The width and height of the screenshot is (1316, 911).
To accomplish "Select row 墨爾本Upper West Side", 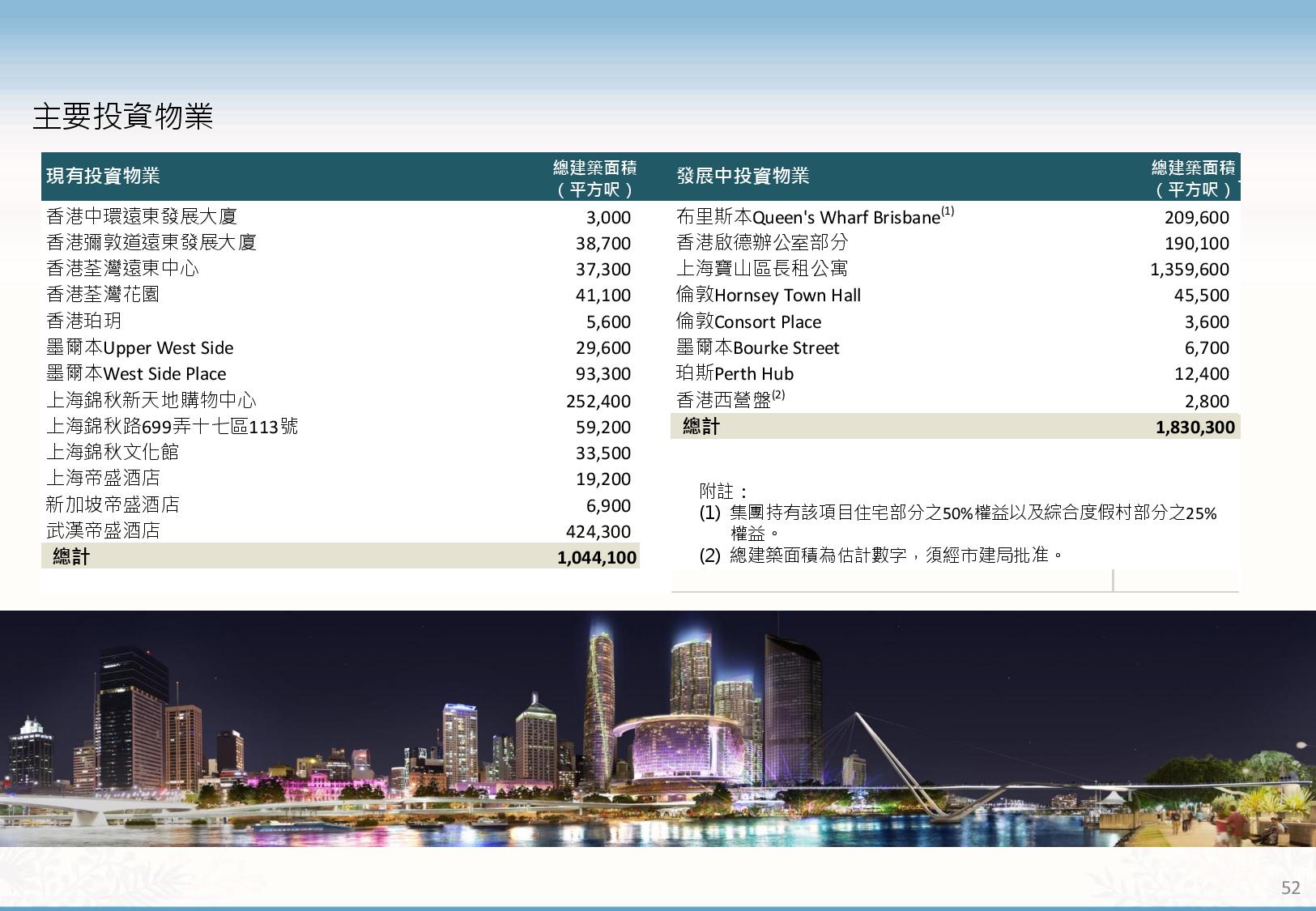I will (340, 347).
